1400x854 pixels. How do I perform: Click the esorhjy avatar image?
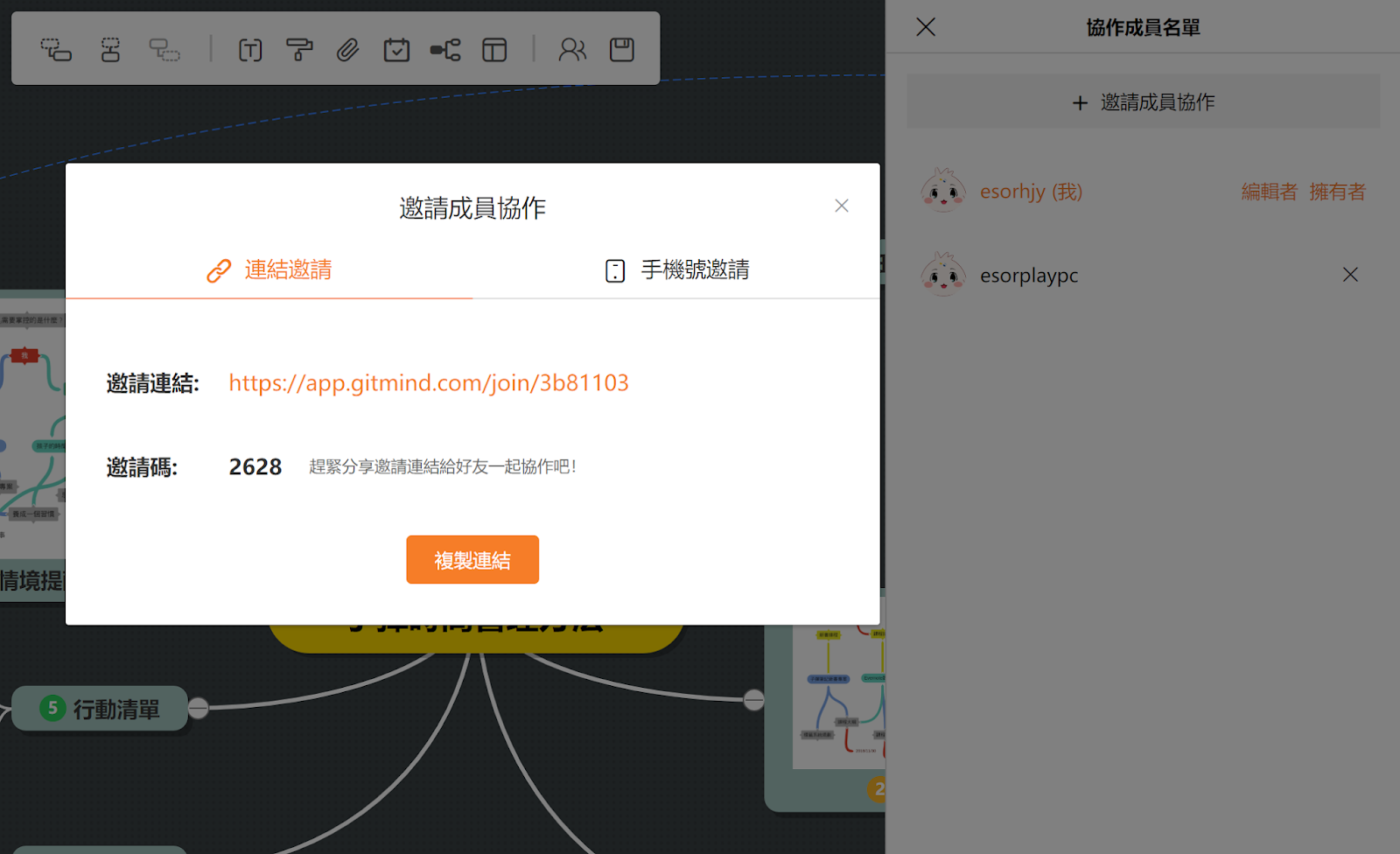(x=943, y=191)
